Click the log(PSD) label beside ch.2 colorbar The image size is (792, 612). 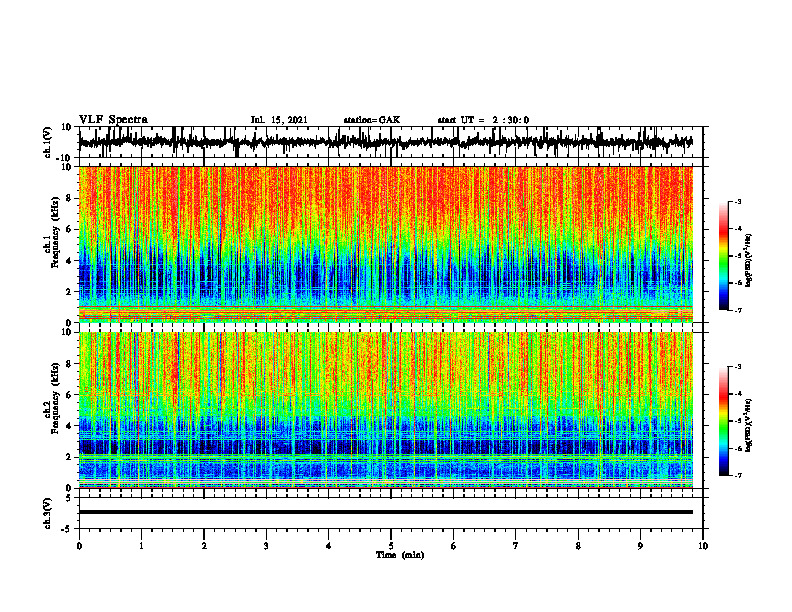coord(749,425)
